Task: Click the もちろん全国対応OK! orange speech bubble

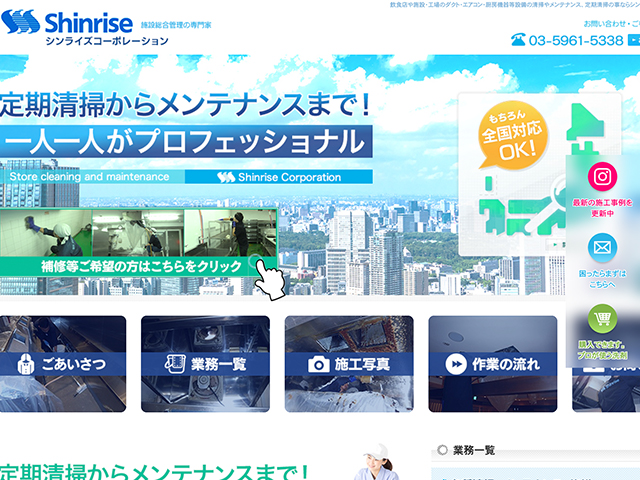Action: (x=513, y=135)
